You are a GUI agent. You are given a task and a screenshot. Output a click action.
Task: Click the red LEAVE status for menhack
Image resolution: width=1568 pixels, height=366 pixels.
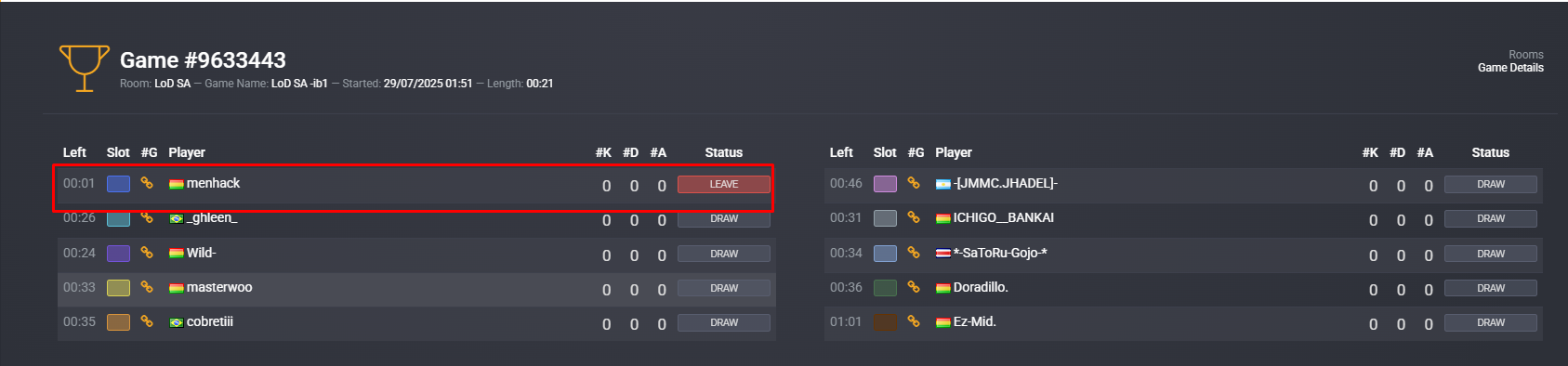(x=724, y=184)
